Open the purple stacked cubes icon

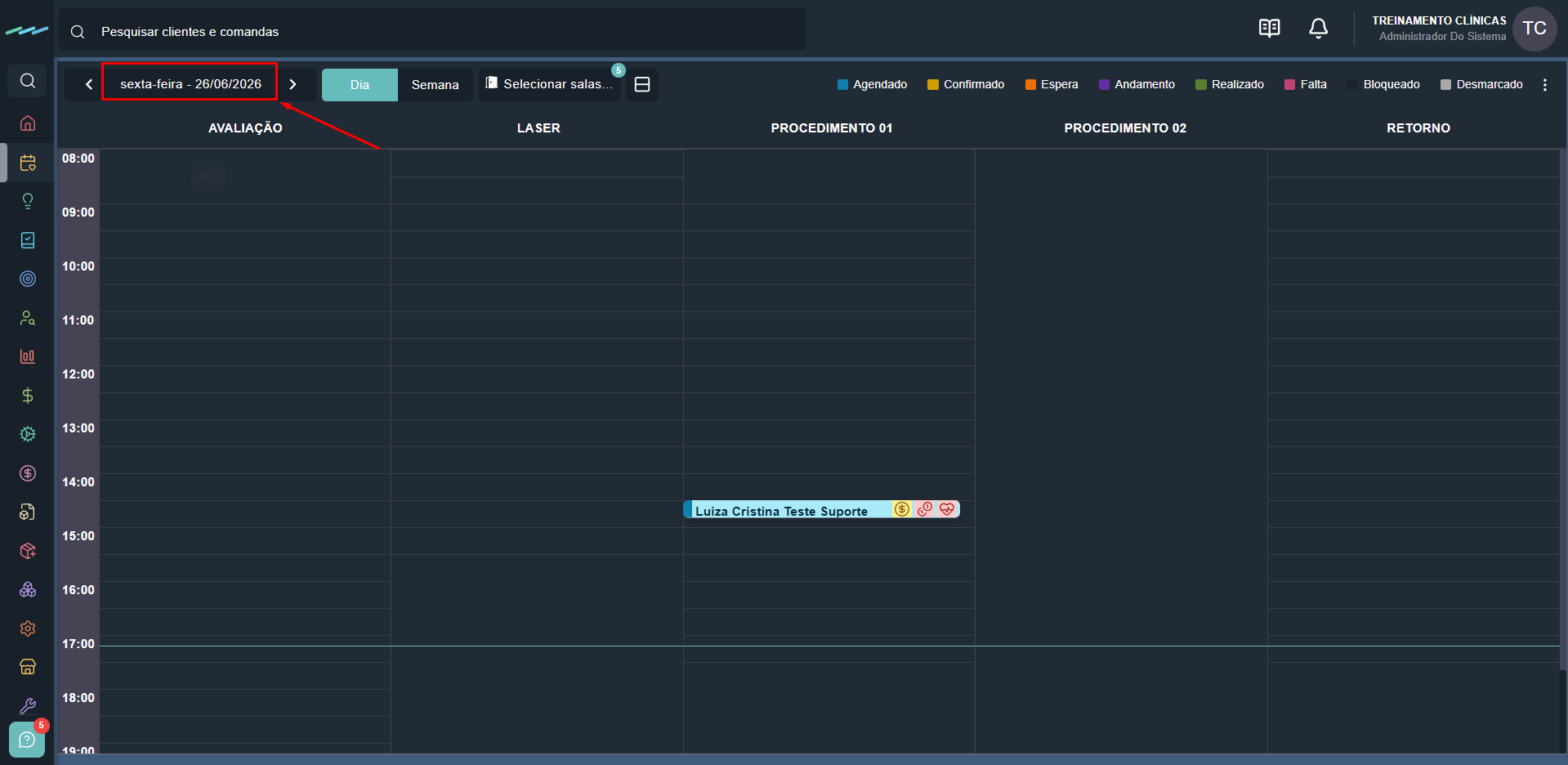[28, 589]
